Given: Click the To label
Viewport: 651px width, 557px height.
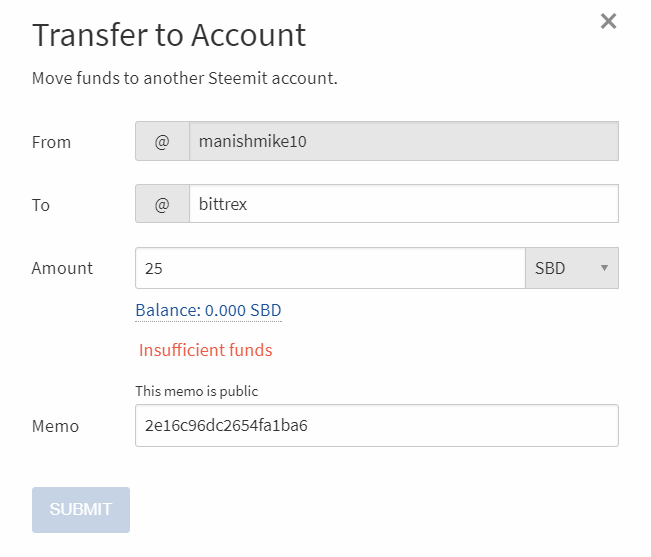Looking at the screenshot, I should pyautogui.click(x=41, y=205).
